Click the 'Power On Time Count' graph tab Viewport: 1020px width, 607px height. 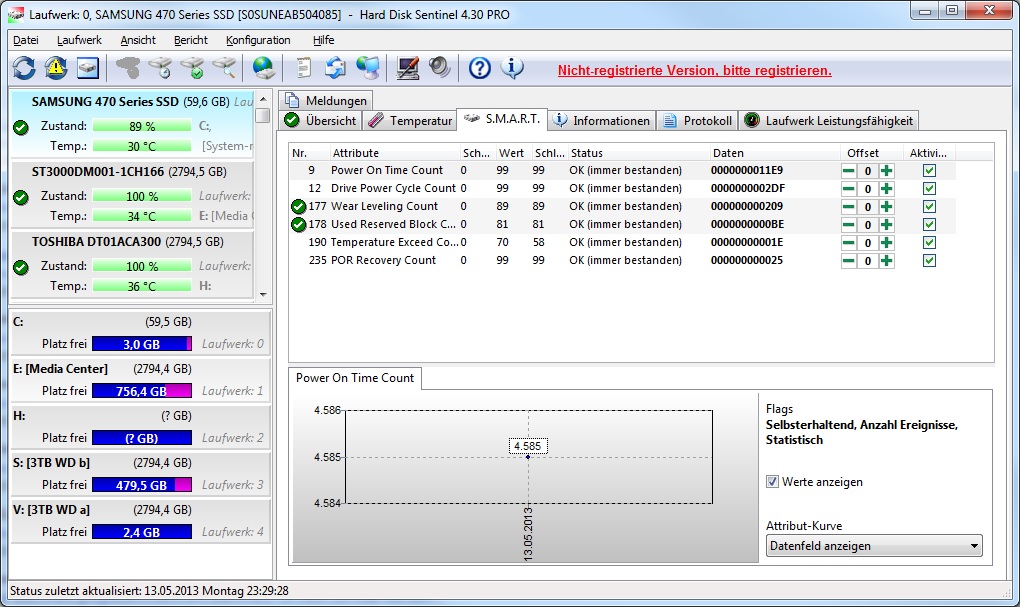(355, 378)
